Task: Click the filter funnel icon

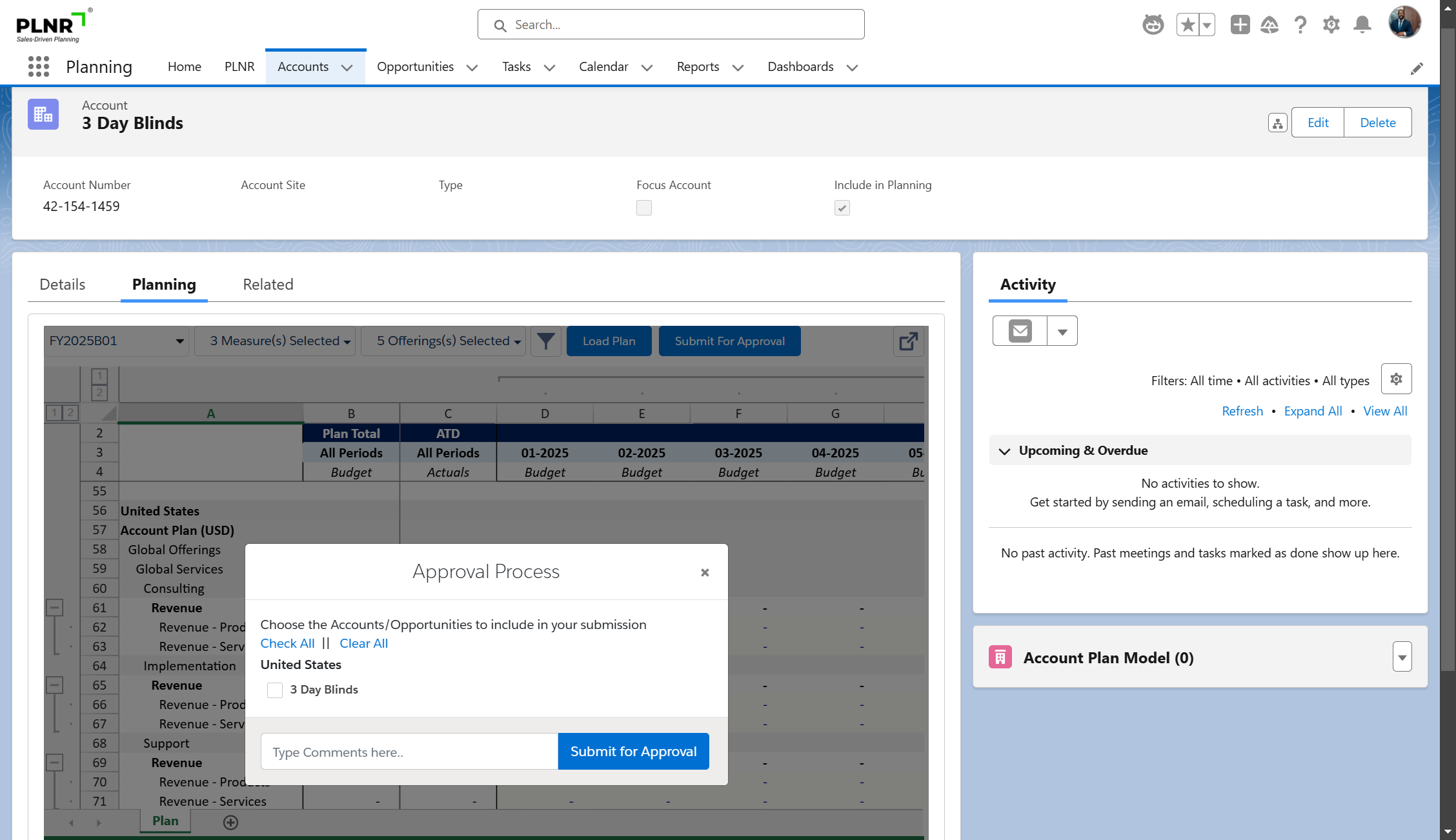Action: coord(545,341)
